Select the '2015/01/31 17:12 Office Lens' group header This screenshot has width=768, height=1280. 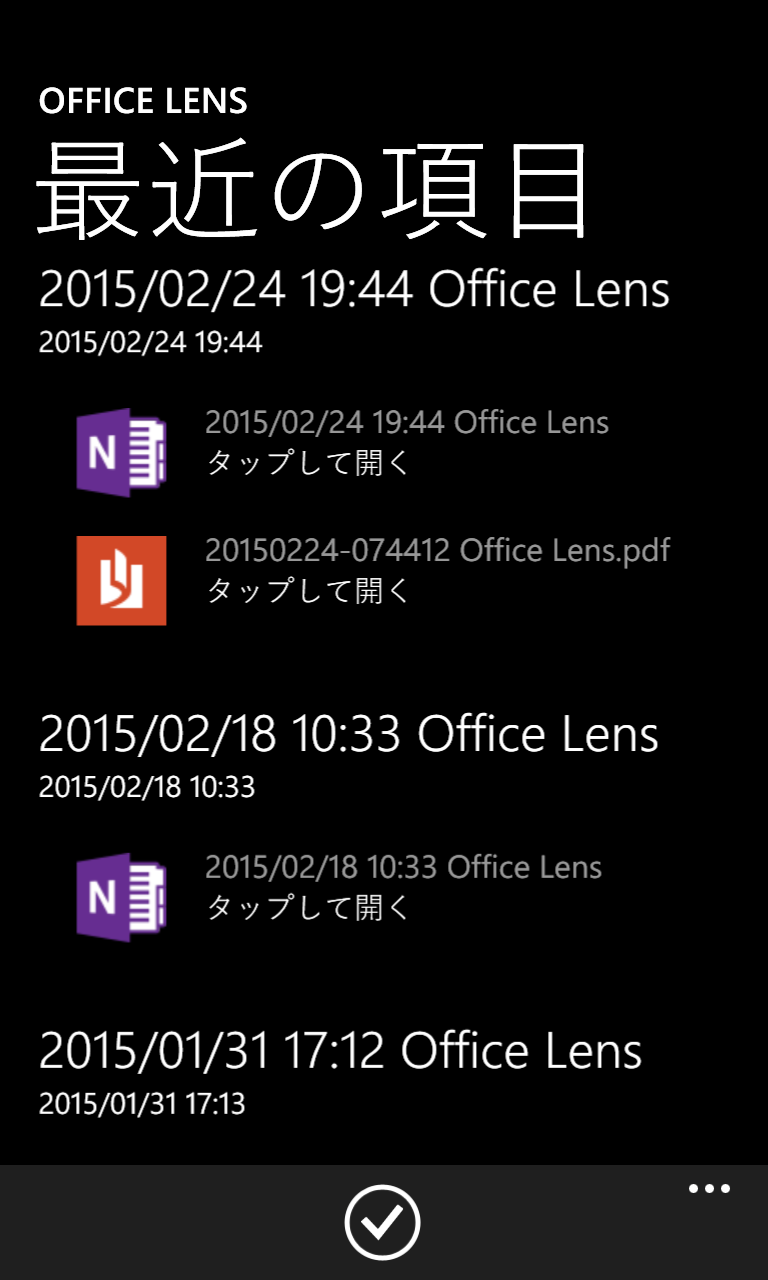tap(340, 1051)
